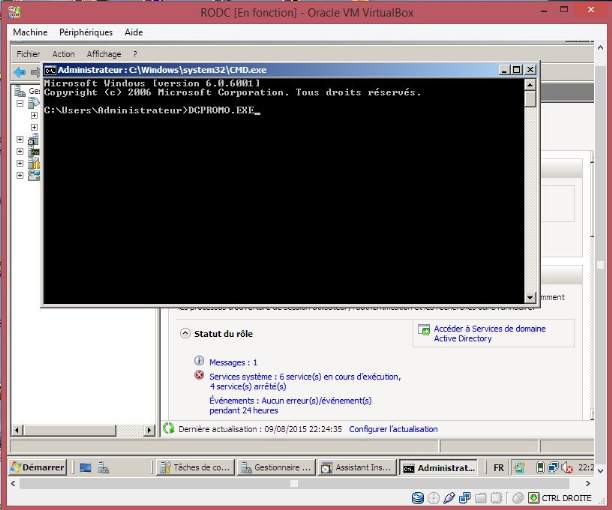This screenshot has height=510, width=612.
Task: Switch to Tâches de co... taskbar button
Action: tap(194, 467)
